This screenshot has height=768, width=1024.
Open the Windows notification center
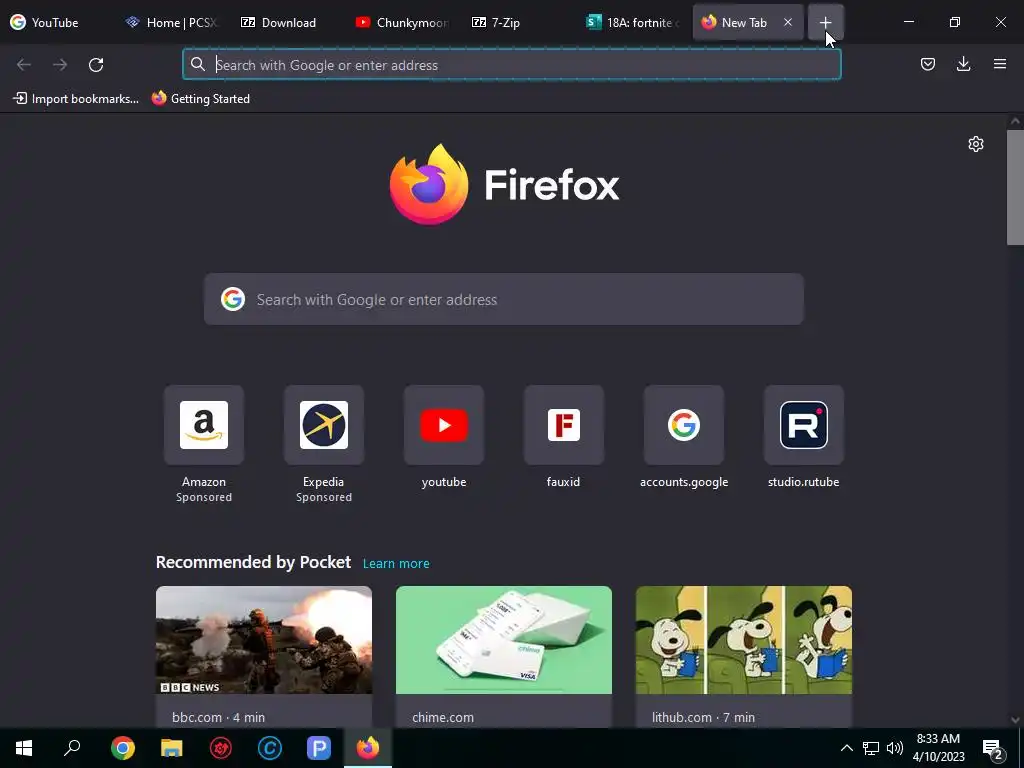coord(992,748)
